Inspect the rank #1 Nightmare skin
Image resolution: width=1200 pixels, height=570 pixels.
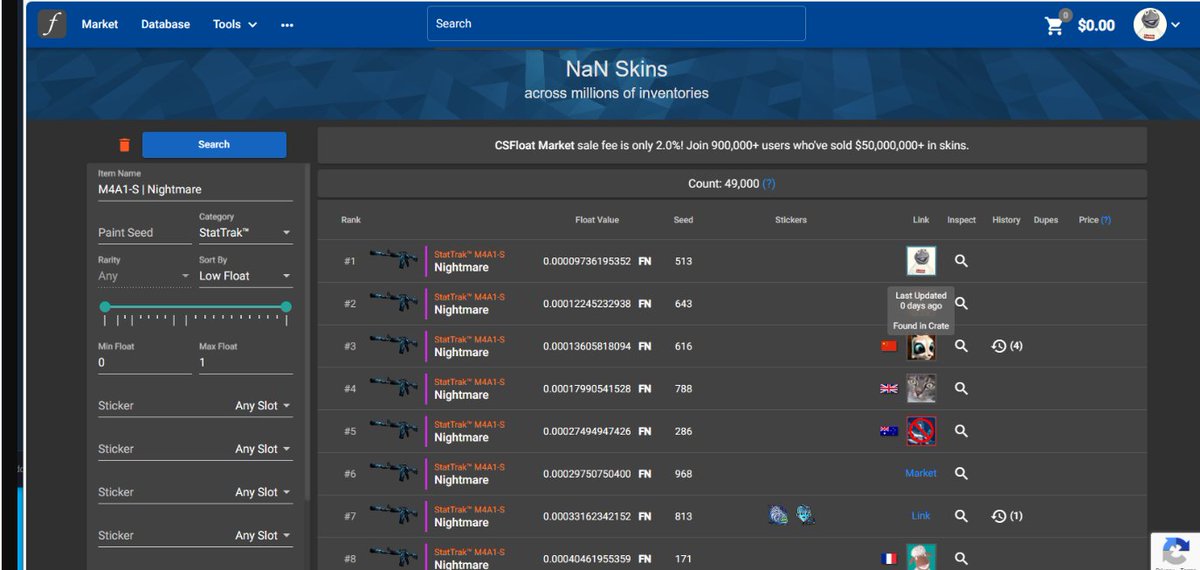coord(961,261)
